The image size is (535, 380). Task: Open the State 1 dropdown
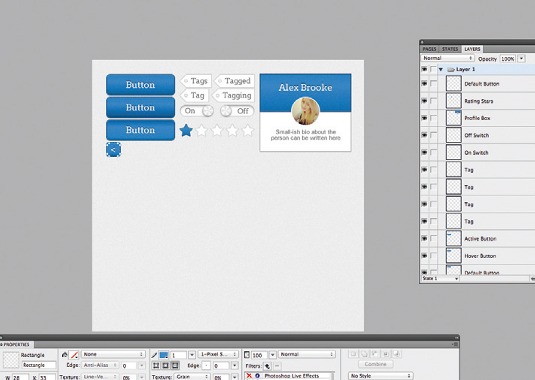[x=440, y=279]
